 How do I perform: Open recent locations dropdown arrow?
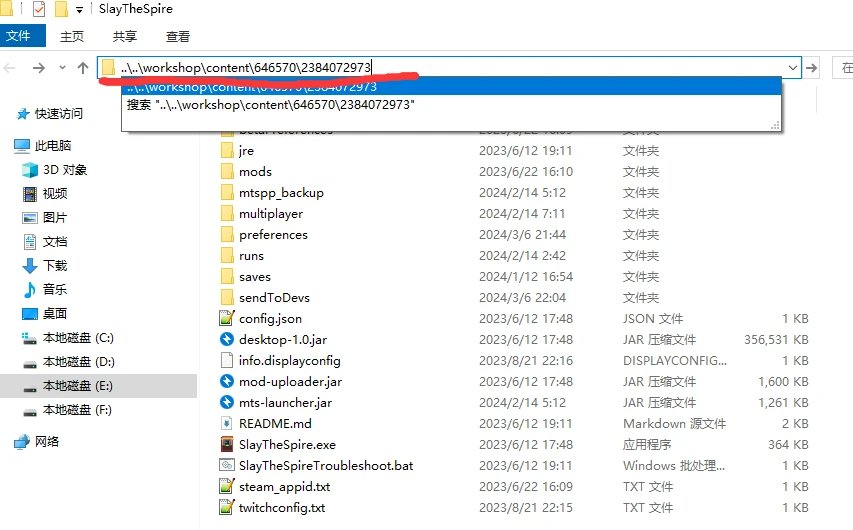[x=63, y=67]
